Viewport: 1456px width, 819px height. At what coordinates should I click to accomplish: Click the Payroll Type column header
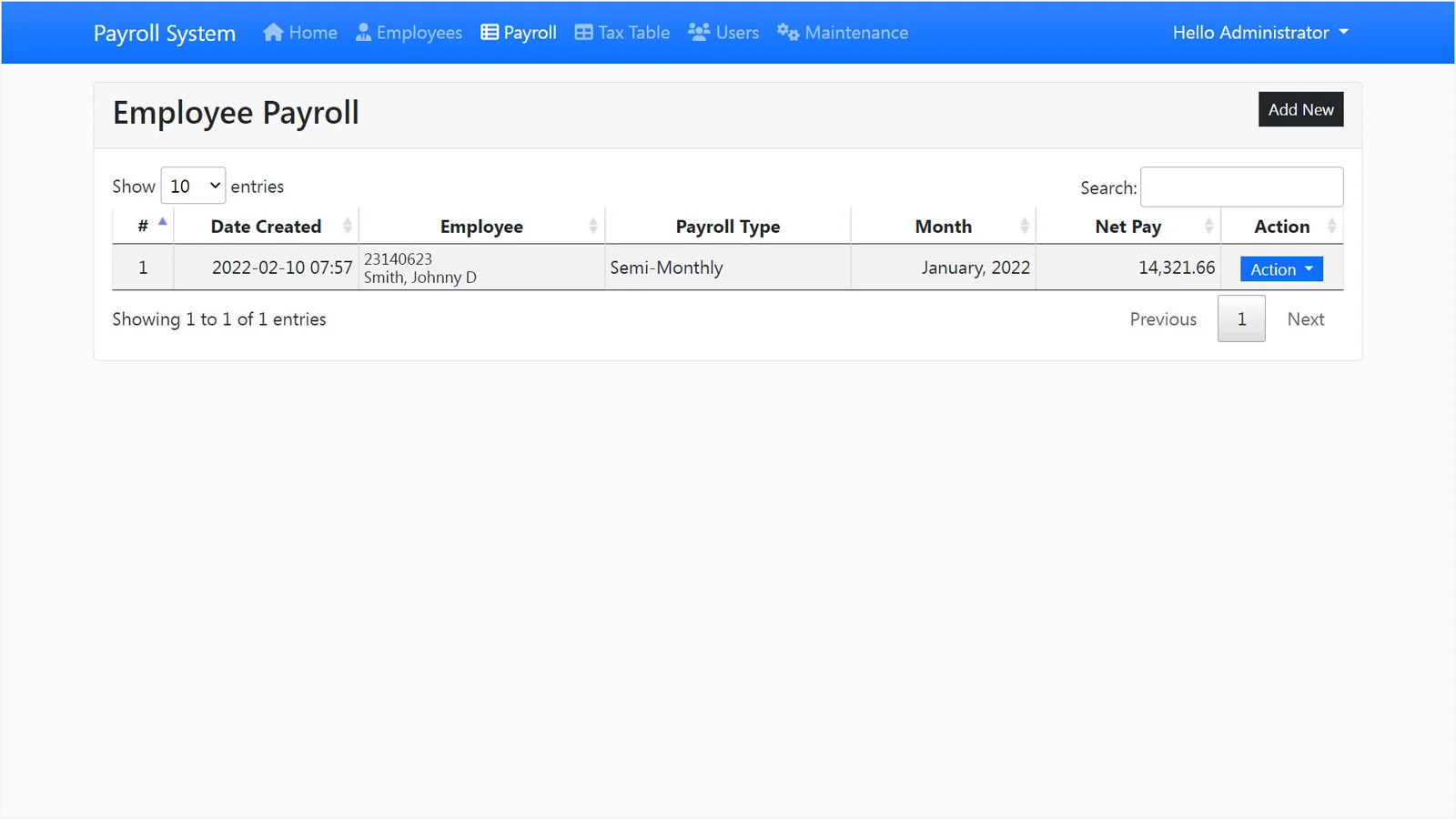point(728,227)
